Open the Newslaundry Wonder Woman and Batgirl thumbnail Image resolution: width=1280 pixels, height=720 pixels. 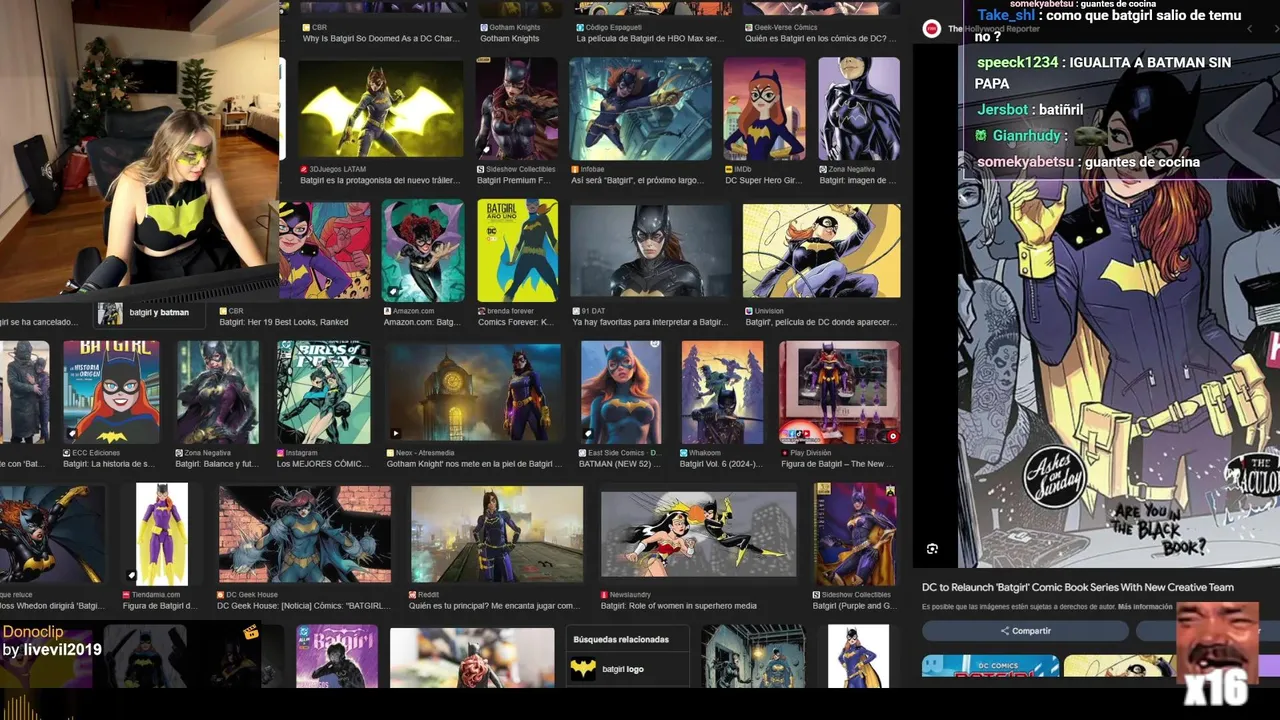point(699,534)
